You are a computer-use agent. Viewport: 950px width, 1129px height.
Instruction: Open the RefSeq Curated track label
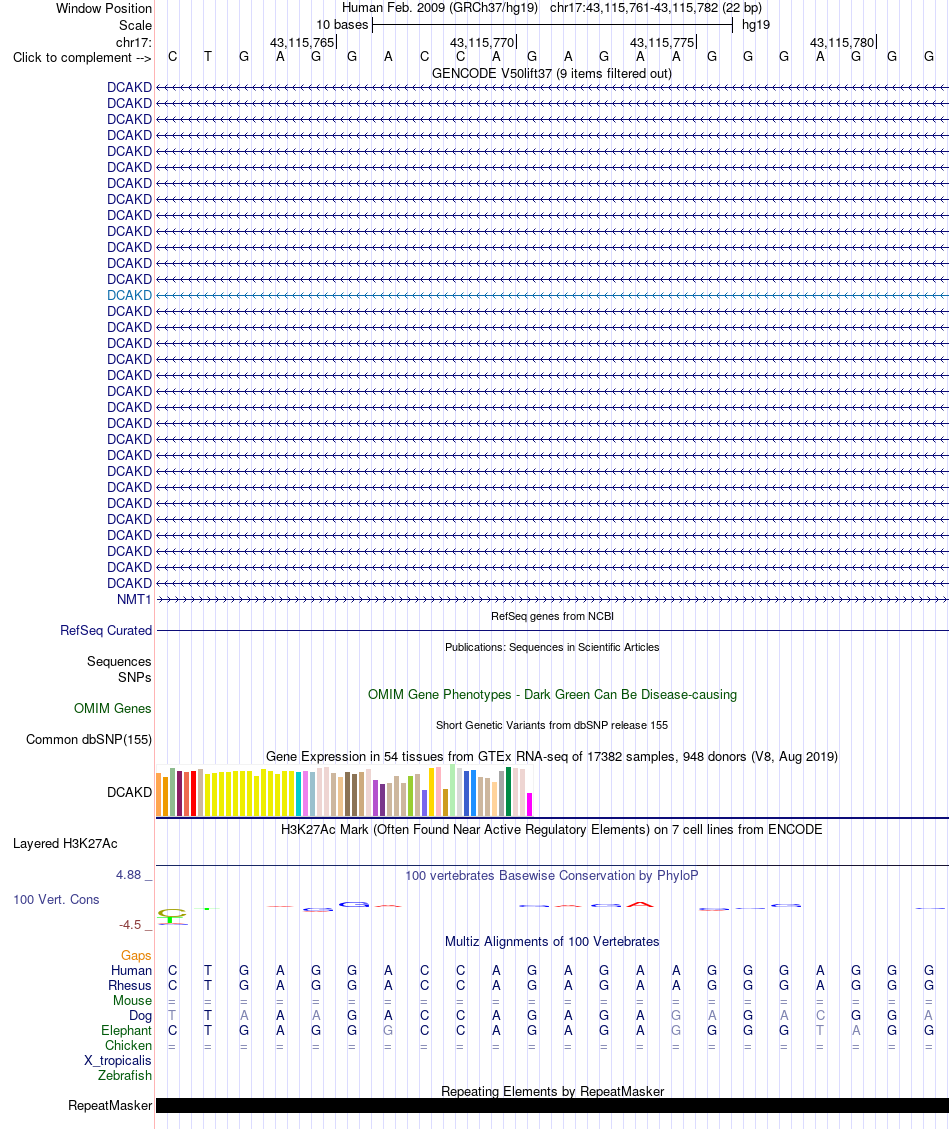click(106, 630)
